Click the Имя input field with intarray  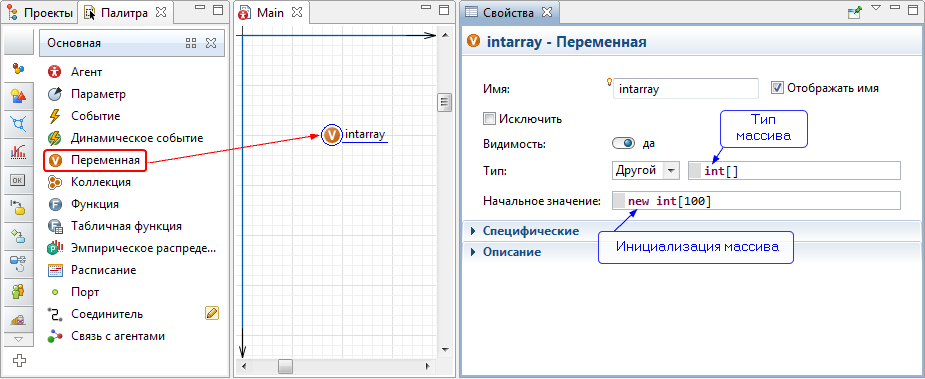pos(685,89)
